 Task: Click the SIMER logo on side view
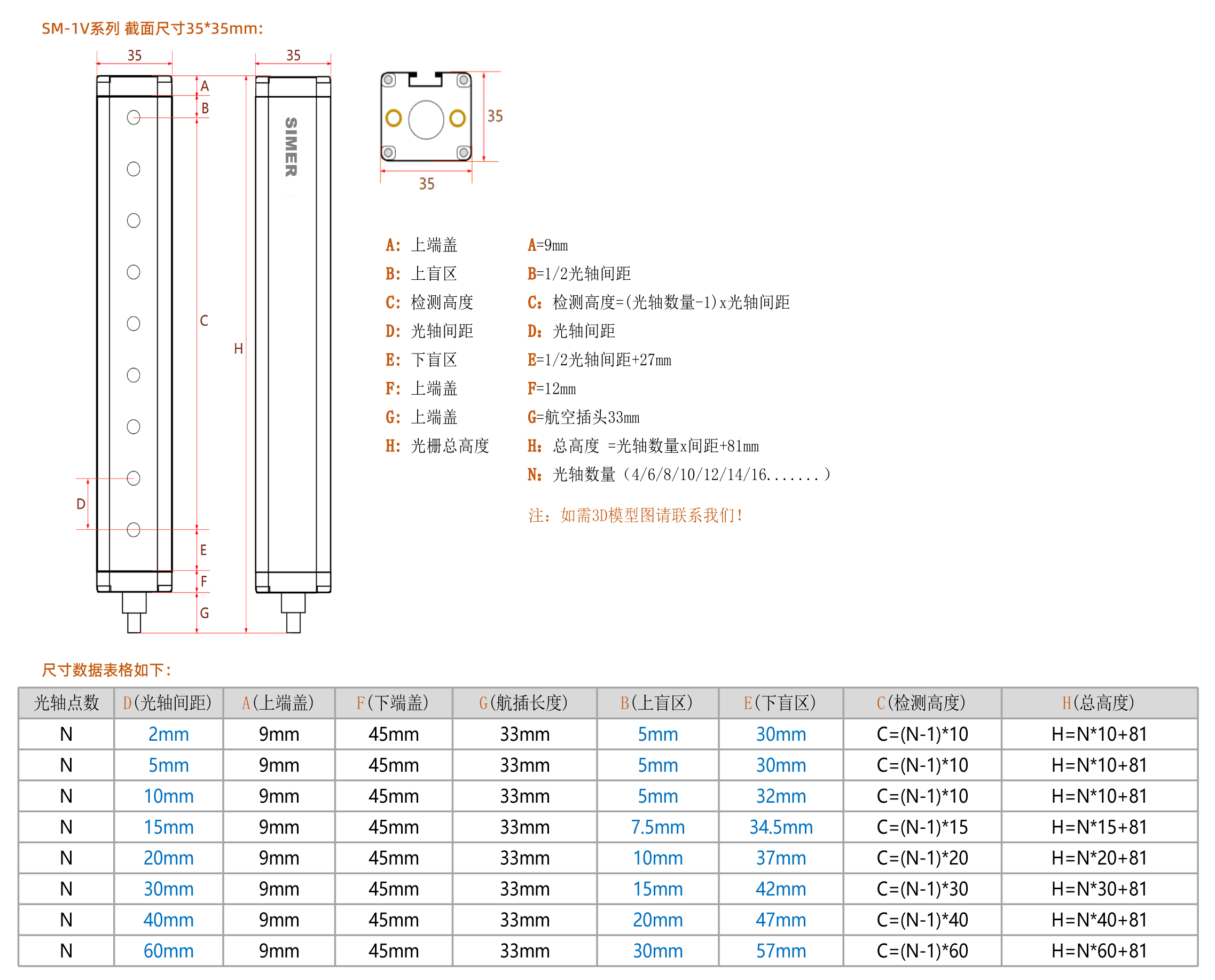point(291,147)
